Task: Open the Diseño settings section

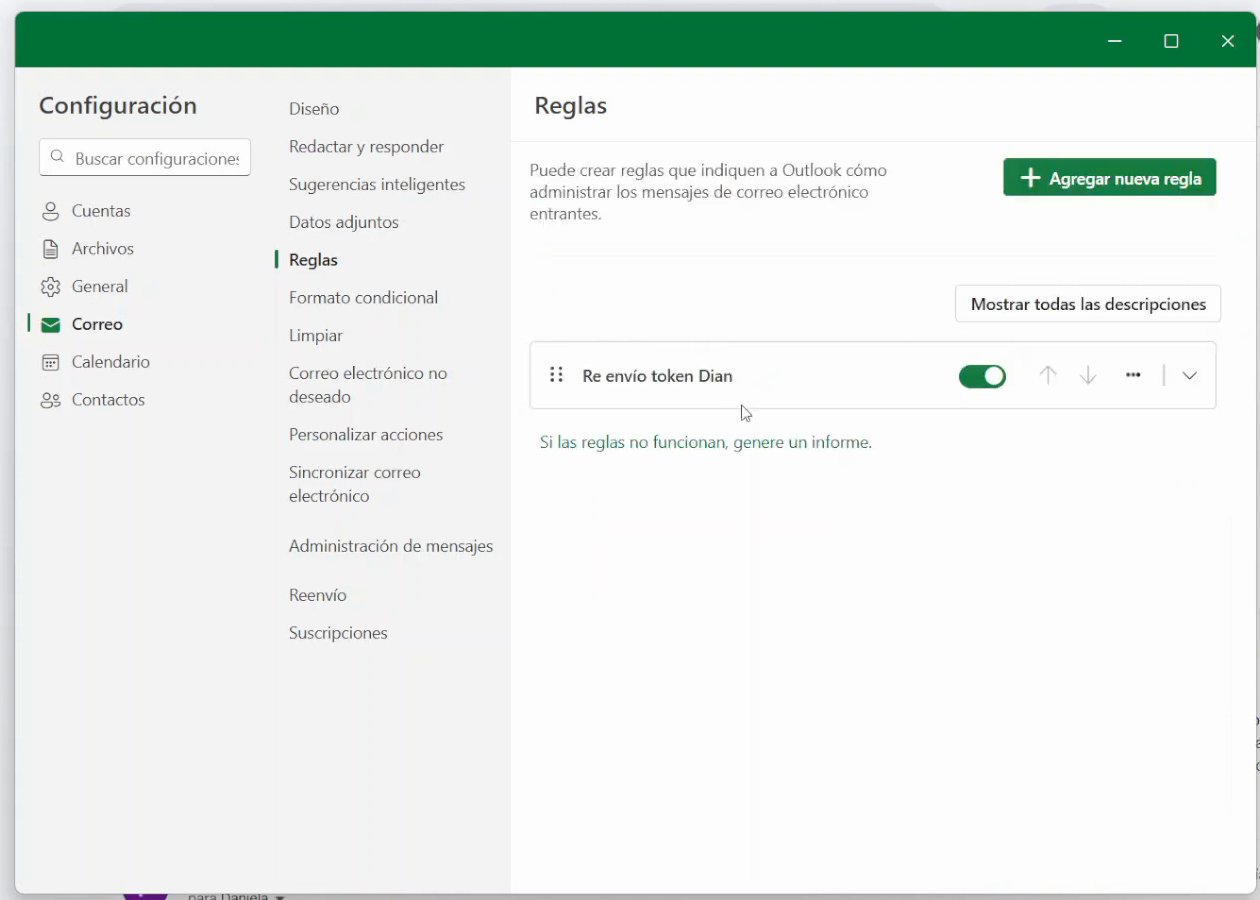Action: [x=314, y=109]
